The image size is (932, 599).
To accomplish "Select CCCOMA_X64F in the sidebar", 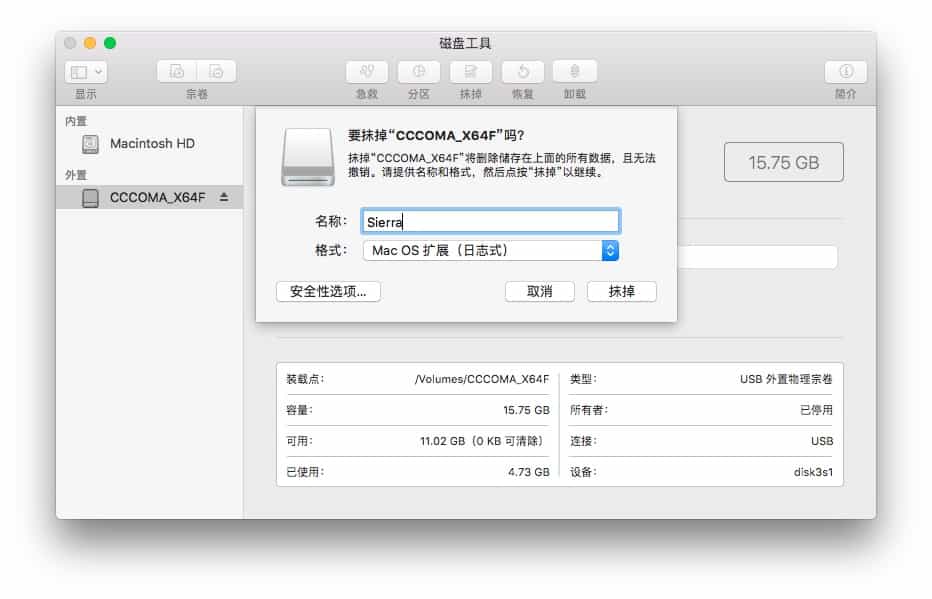I will coord(157,198).
